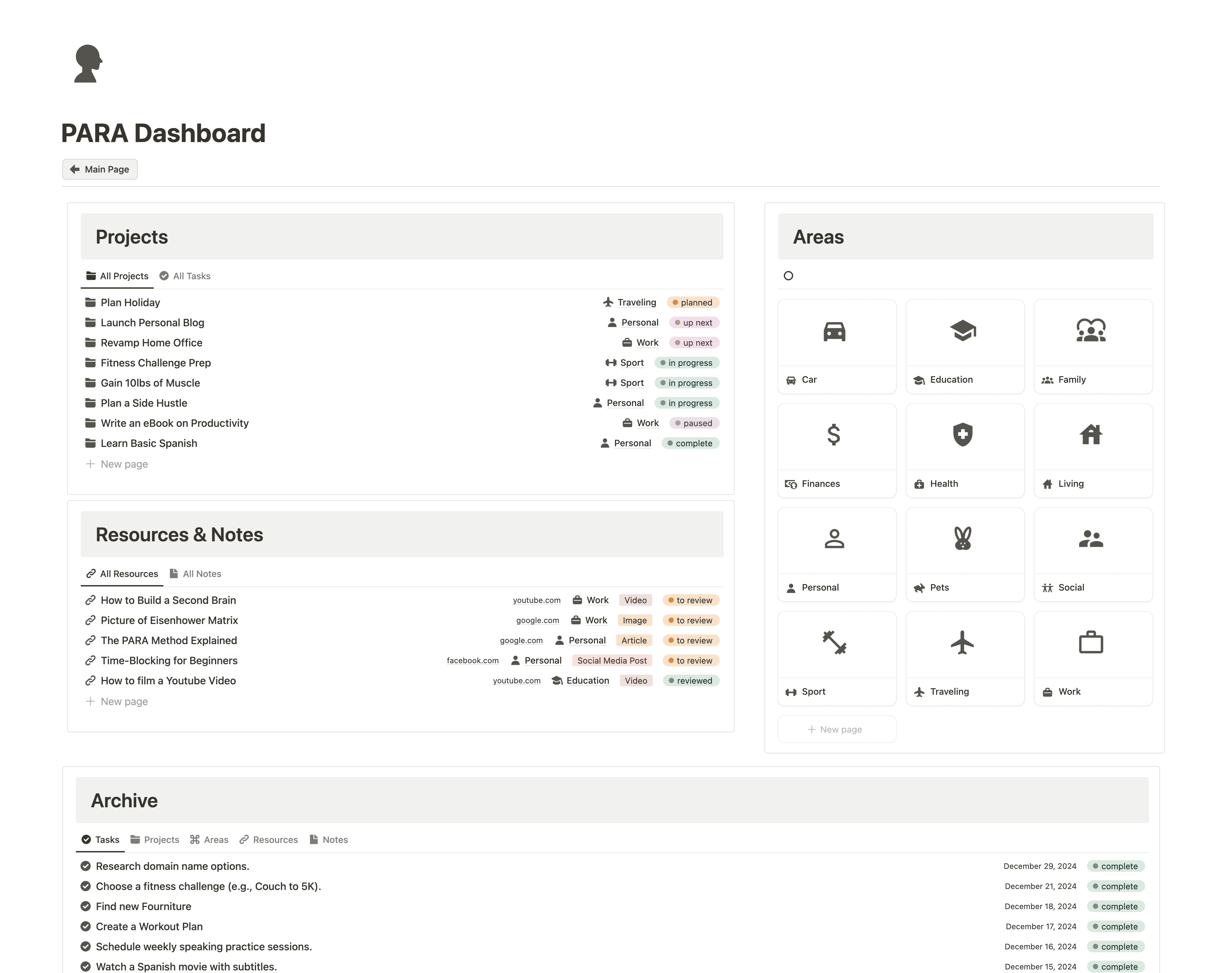Image resolution: width=1232 pixels, height=973 pixels.
Task: Toggle checkmark for 'Find new Fourniture'
Action: point(85,906)
